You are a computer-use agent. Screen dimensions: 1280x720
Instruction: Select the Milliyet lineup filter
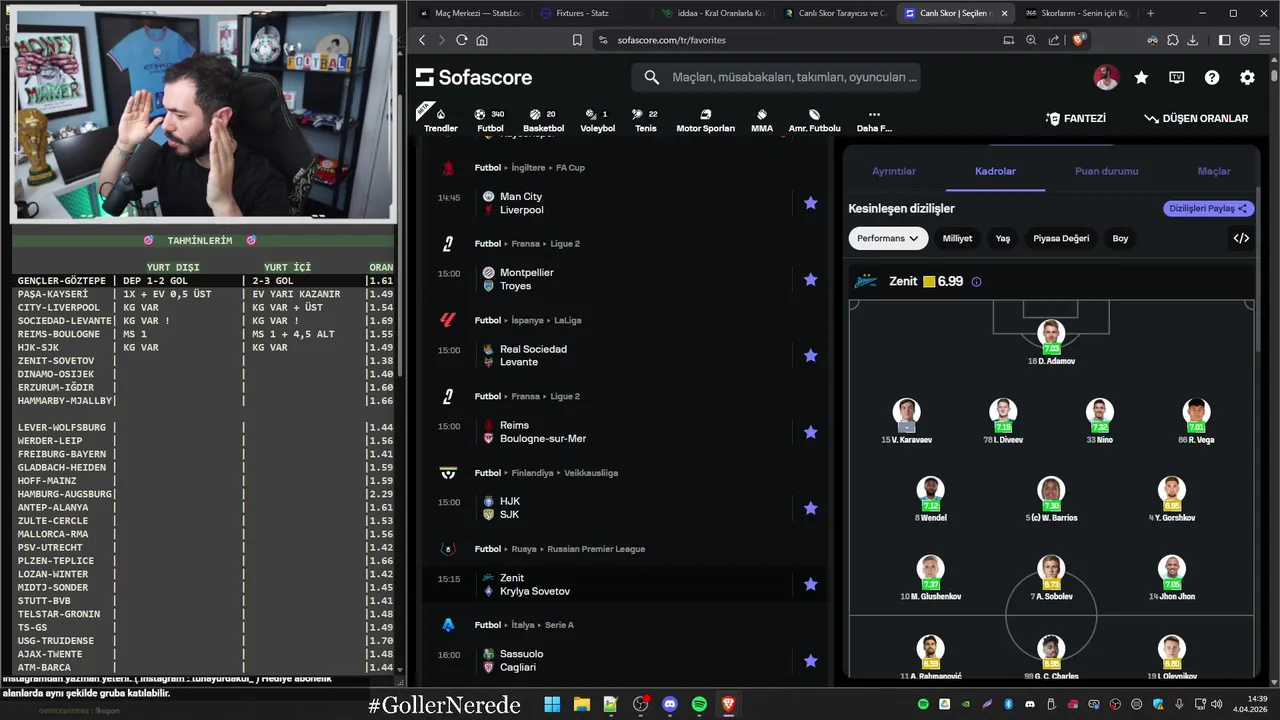[957, 238]
